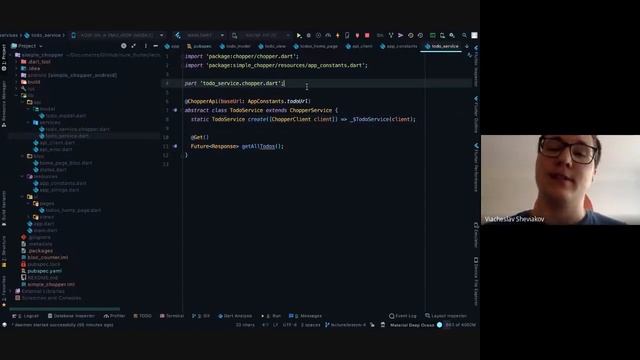640x360 pixels.
Task: Collapse the simple_chopper root folder
Action: [11, 55]
